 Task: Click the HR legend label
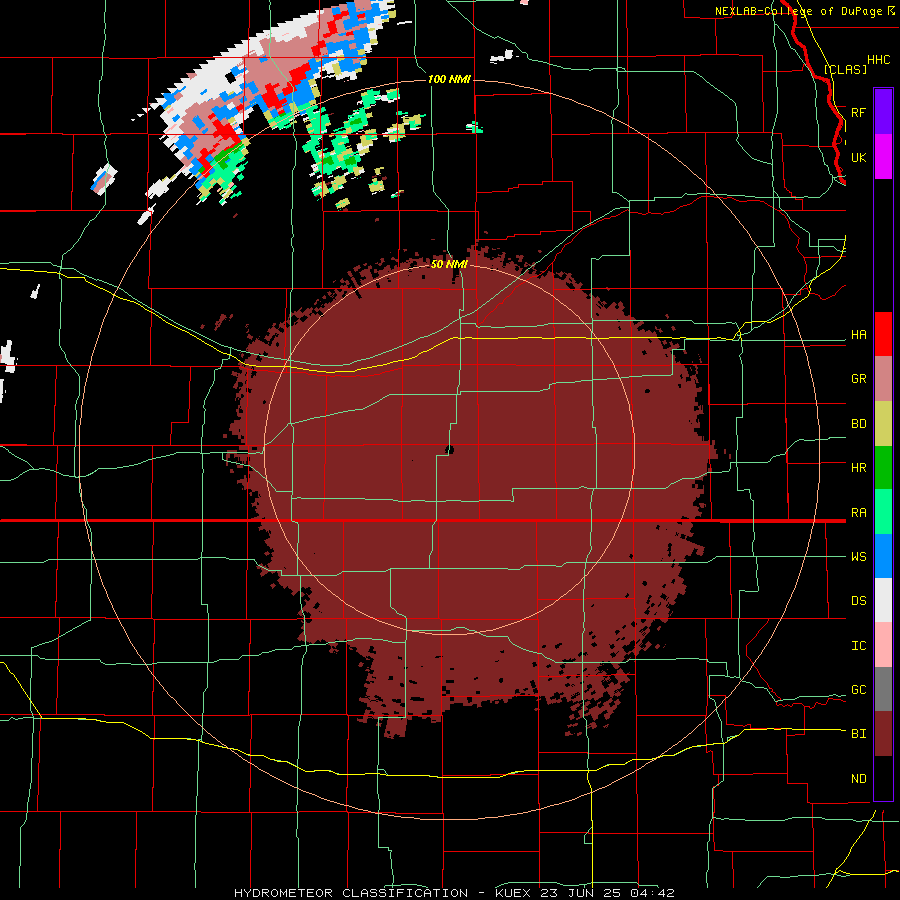(858, 468)
